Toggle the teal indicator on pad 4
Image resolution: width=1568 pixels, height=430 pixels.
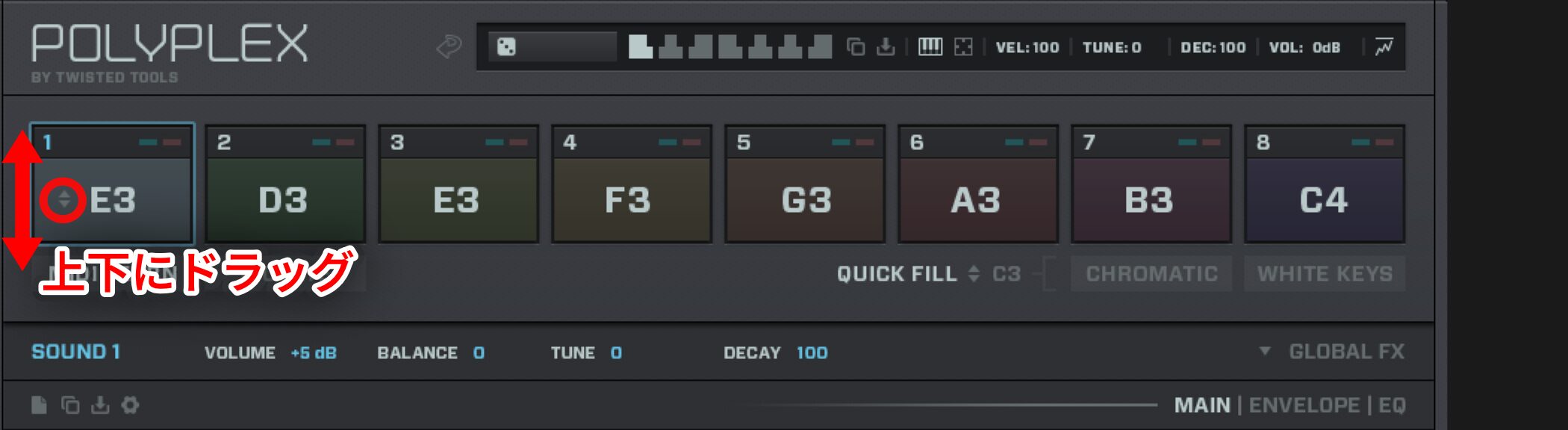pyautogui.click(x=668, y=142)
